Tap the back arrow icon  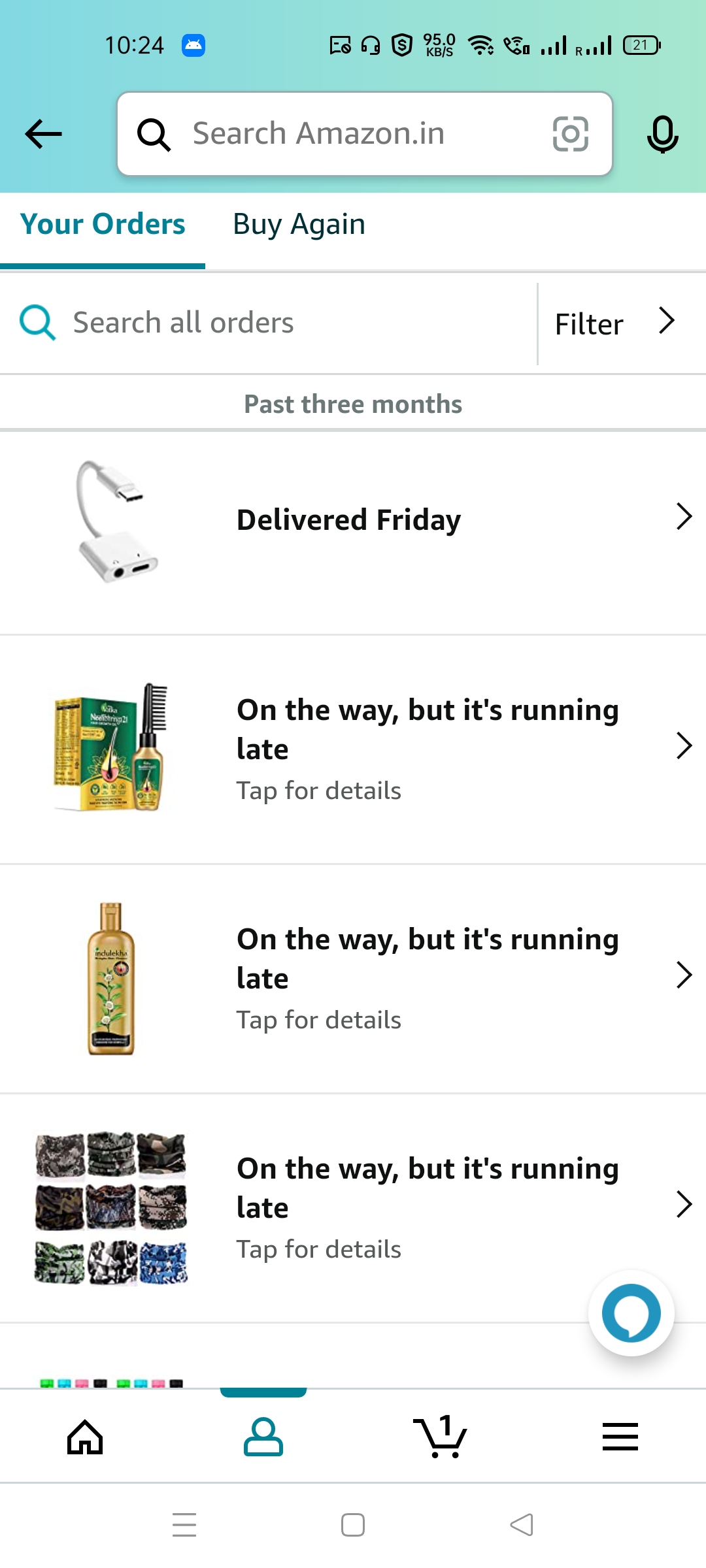click(x=43, y=134)
